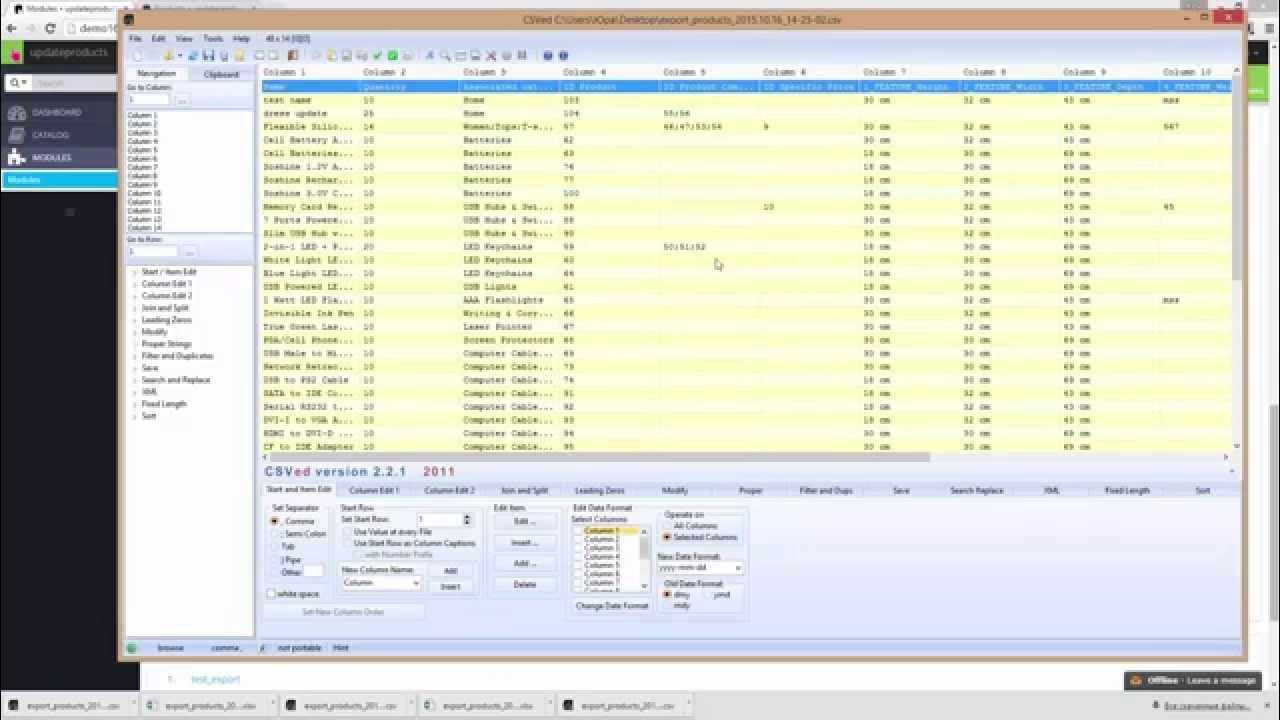Click the Edit... button in Edit Item
Screen dimensions: 1280x720
click(x=524, y=522)
